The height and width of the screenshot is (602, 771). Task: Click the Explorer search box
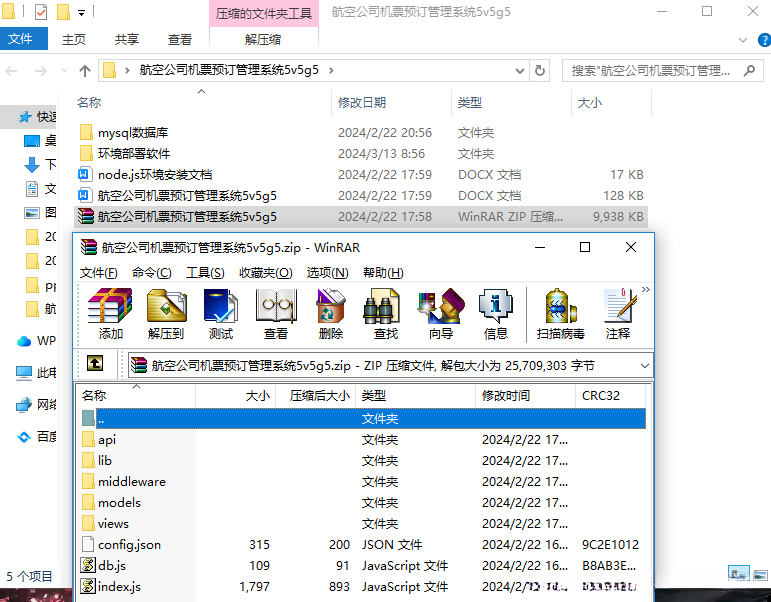pos(663,71)
